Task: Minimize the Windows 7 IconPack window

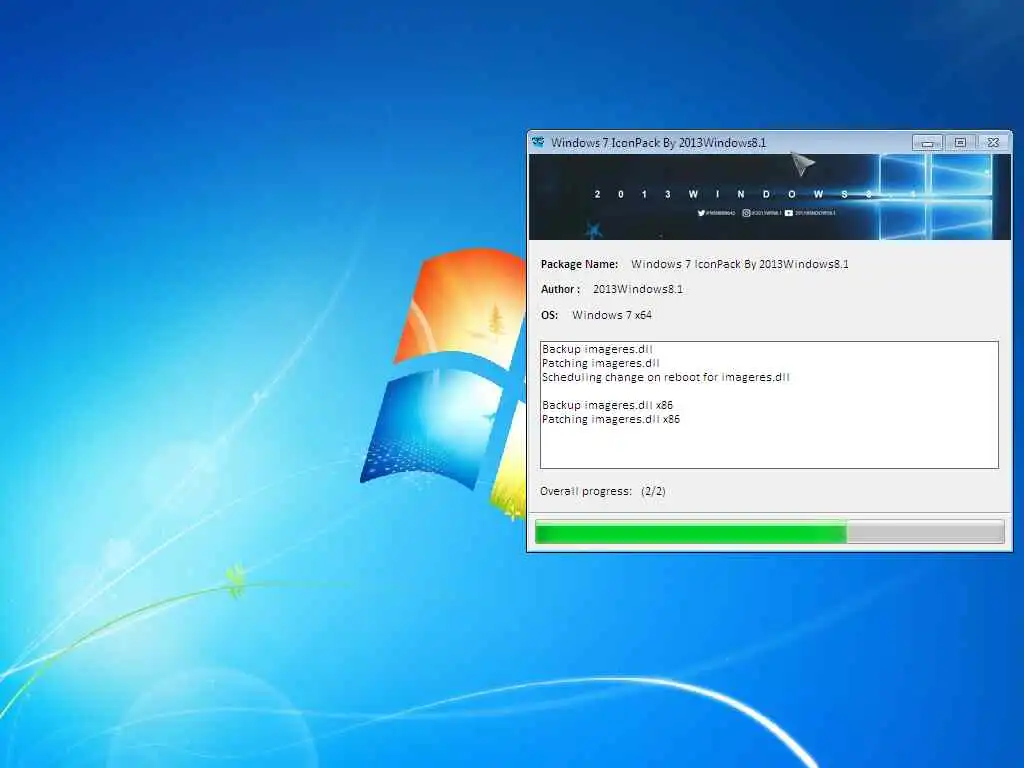Action: pyautogui.click(x=927, y=142)
